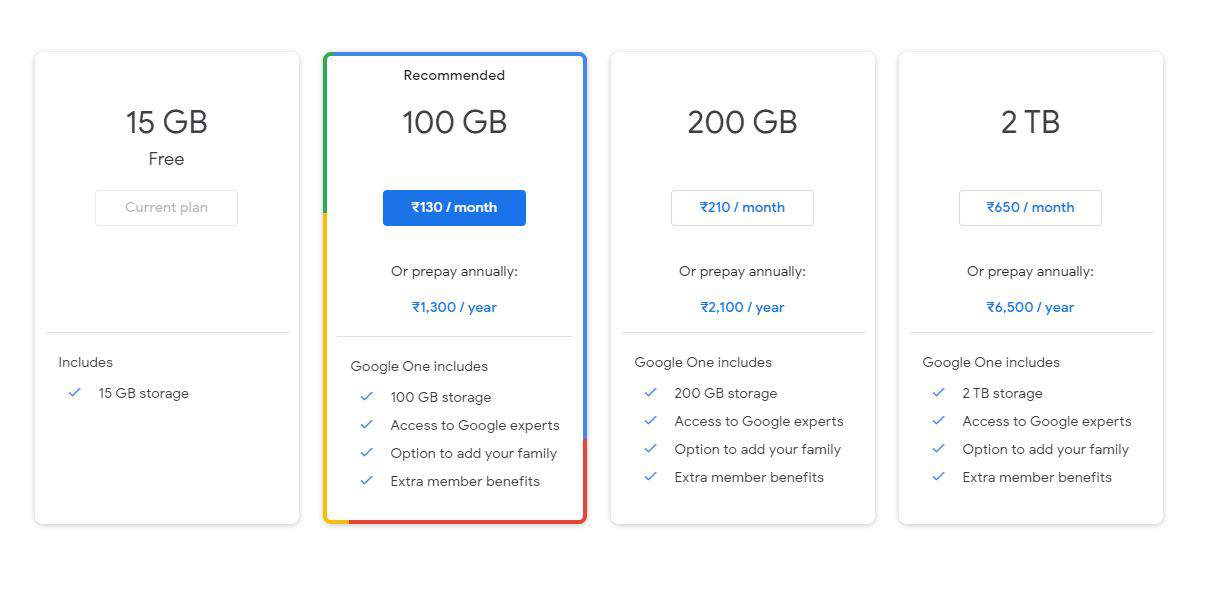Click the checkmark beside 15 GB storage
This screenshot has width=1213, height=598.
74,393
